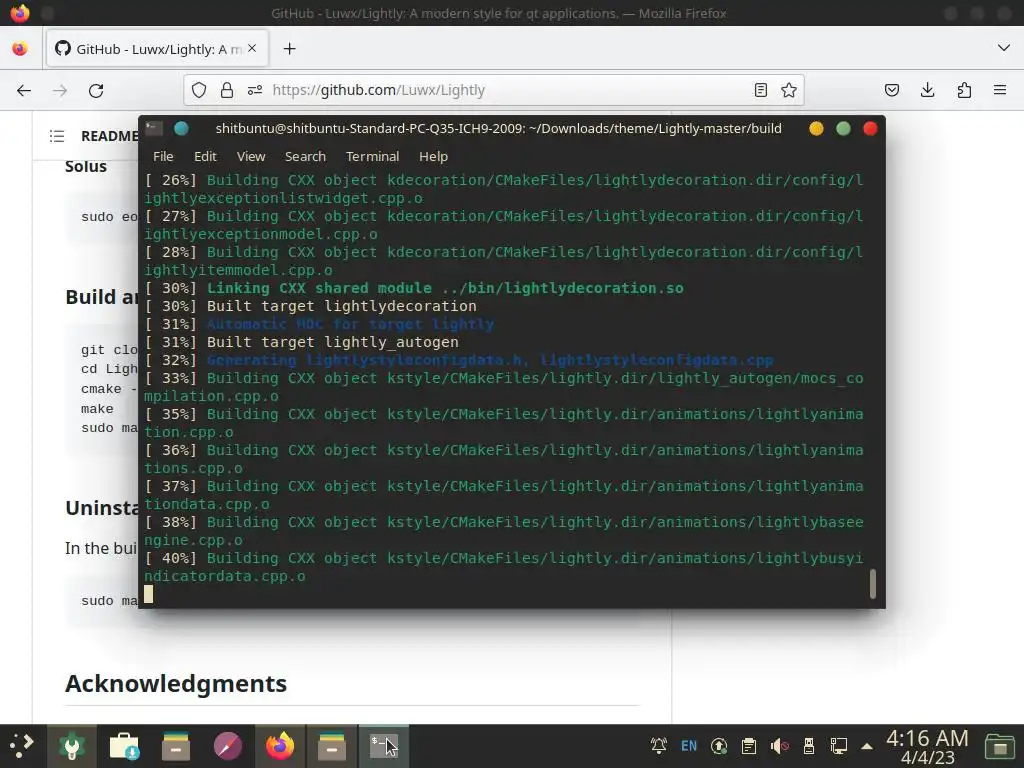Open the Pocket save icon
Viewport: 1024px width, 768px height.
[x=891, y=90]
